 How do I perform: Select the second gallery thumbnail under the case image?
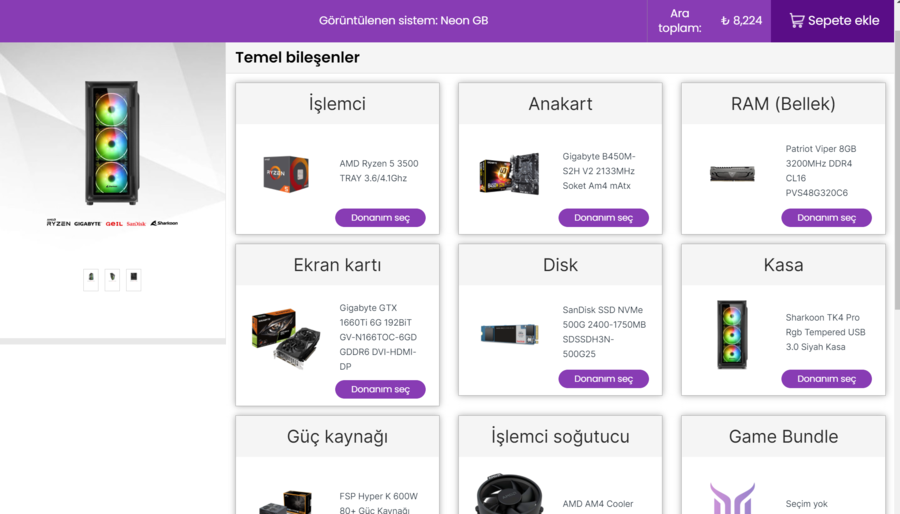click(x=112, y=279)
